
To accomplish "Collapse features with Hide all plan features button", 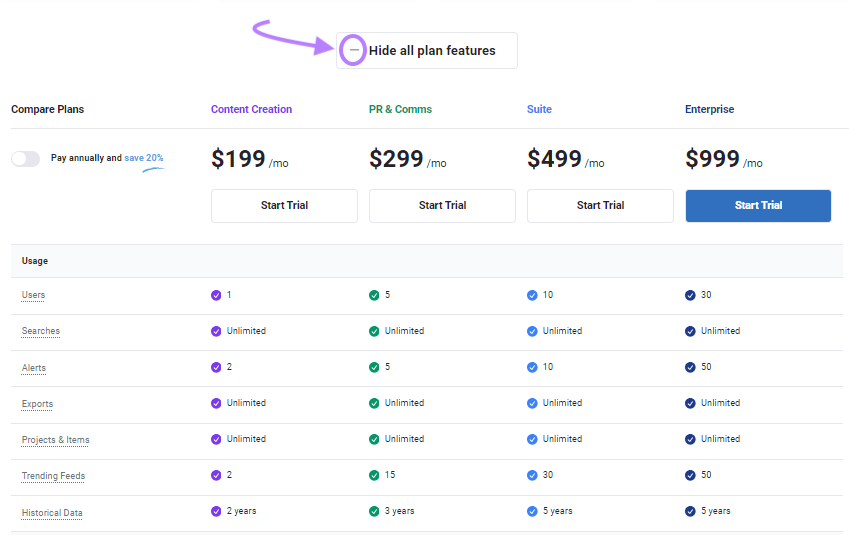I will pos(427,50).
